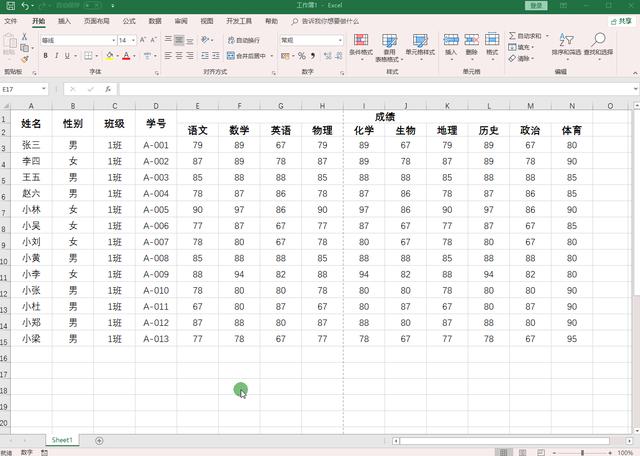Increase font size with larger A
The height and width of the screenshot is (456, 640).
143,40
